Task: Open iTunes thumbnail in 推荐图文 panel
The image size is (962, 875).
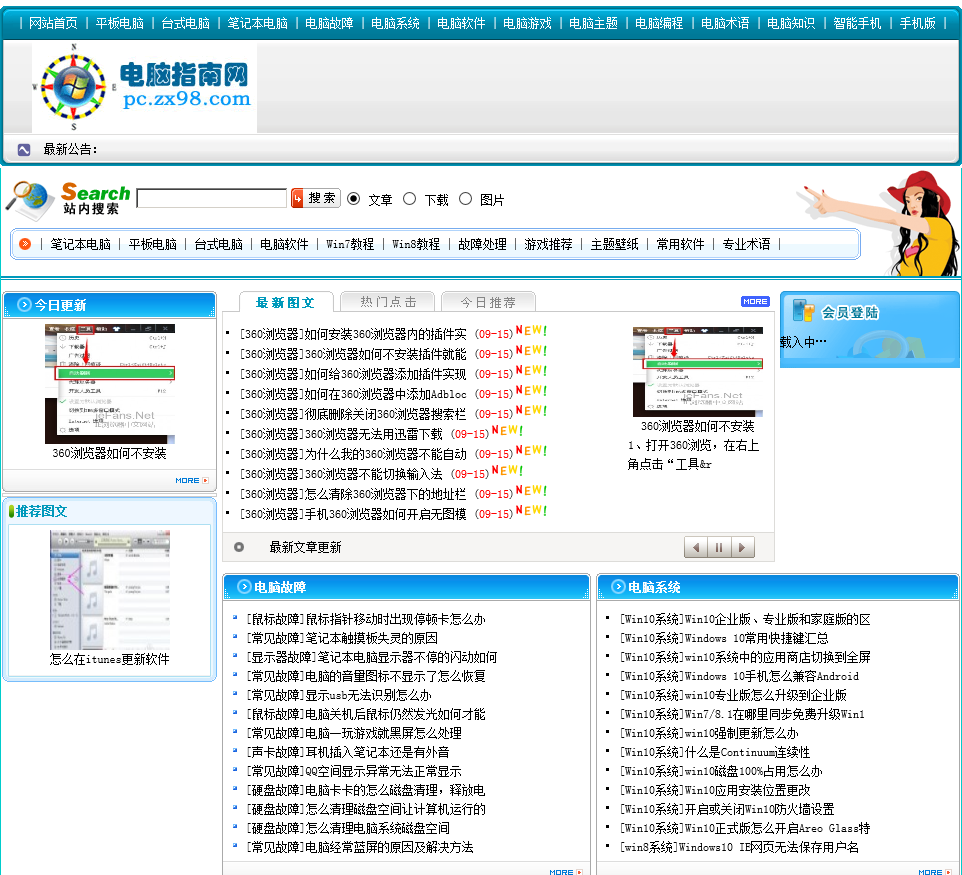Action: click(x=110, y=590)
